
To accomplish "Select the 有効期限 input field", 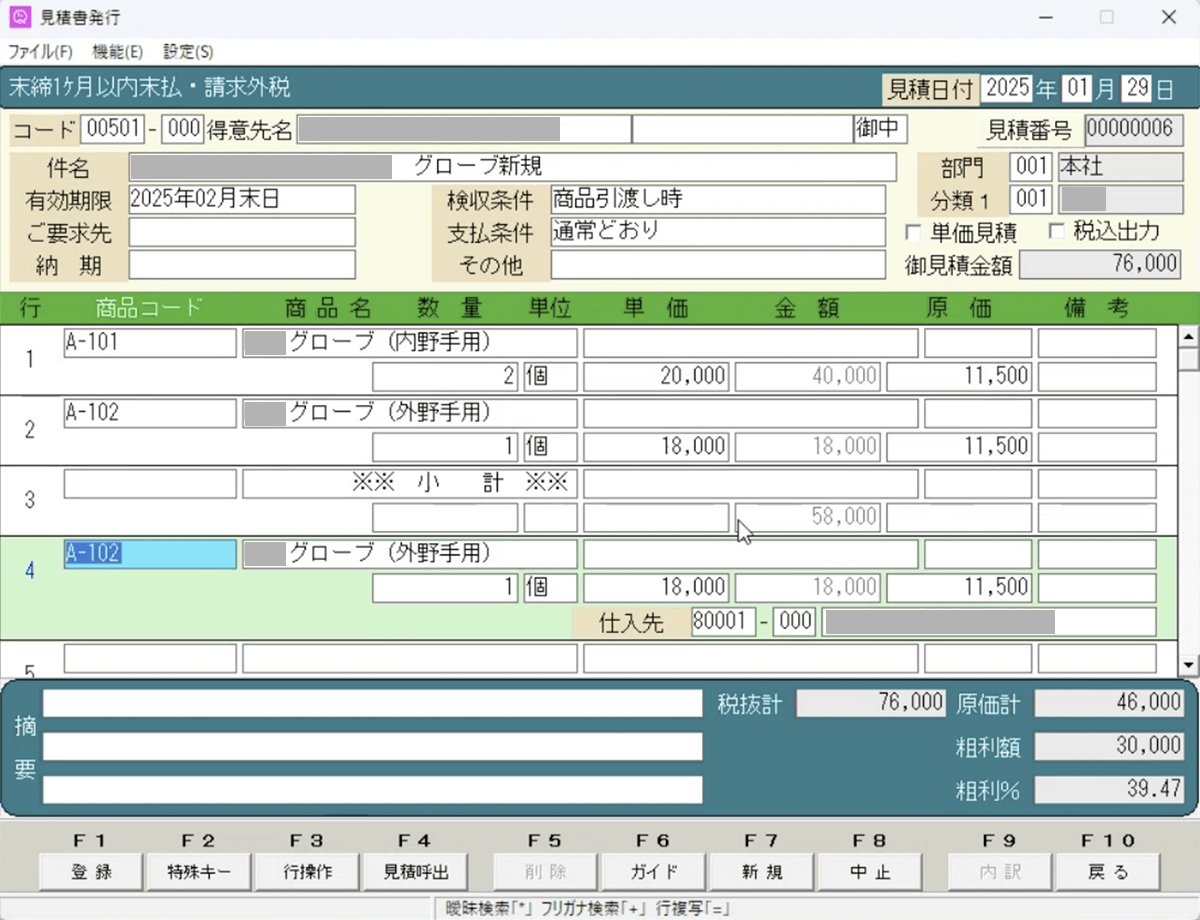I will tap(242, 200).
